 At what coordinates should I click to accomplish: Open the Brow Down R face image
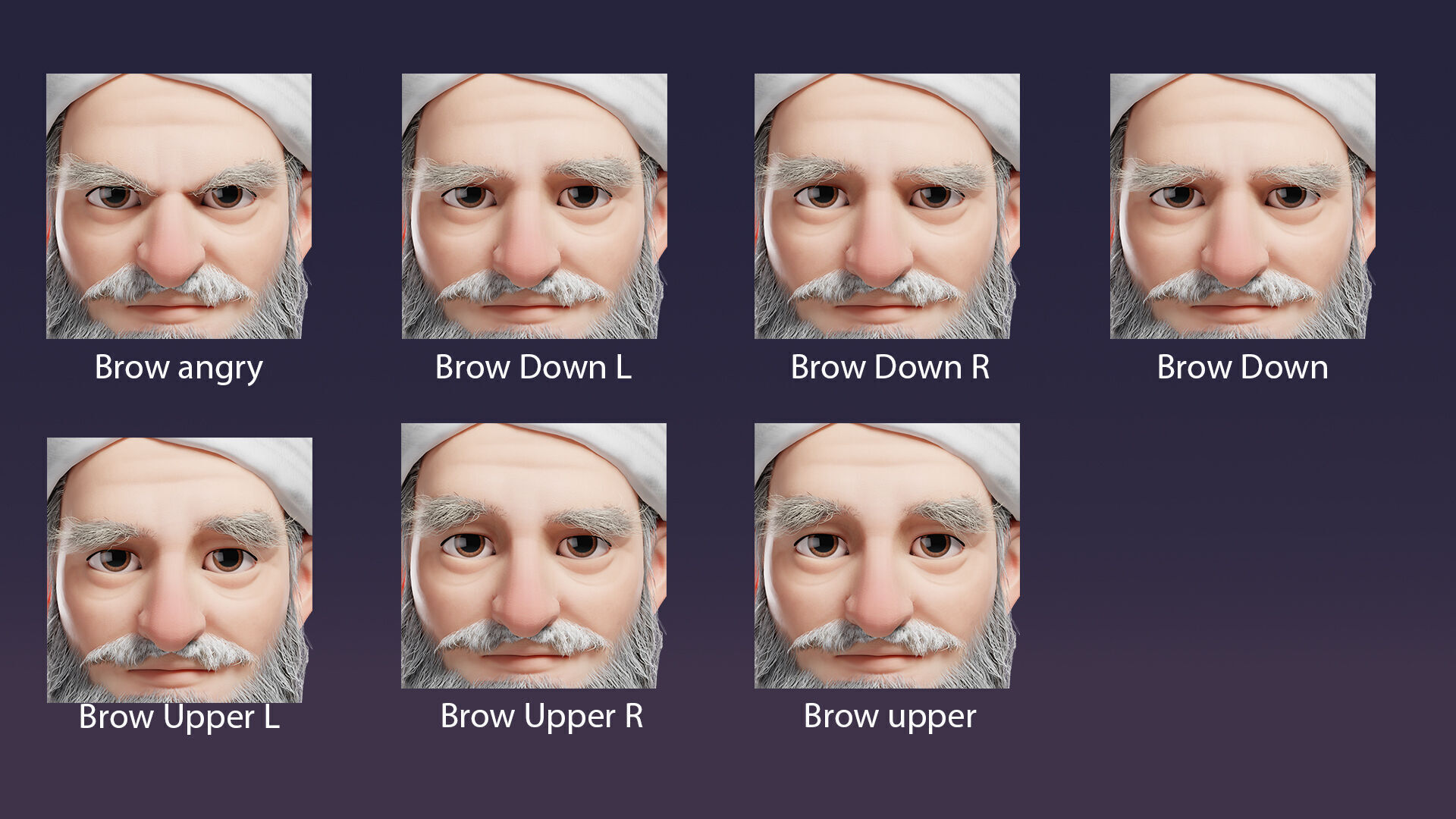(x=886, y=206)
